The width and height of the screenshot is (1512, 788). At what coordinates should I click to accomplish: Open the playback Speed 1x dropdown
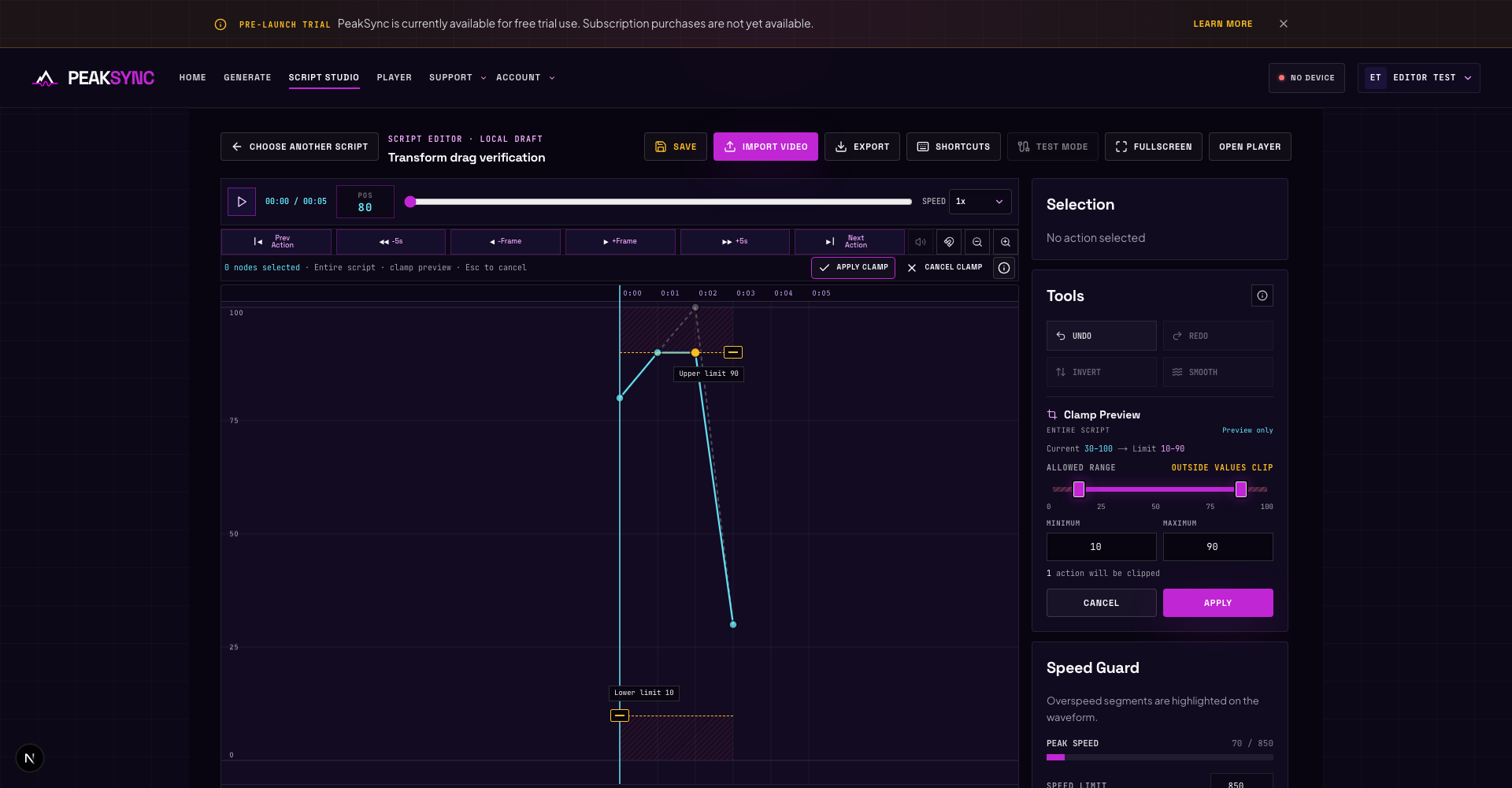point(980,202)
